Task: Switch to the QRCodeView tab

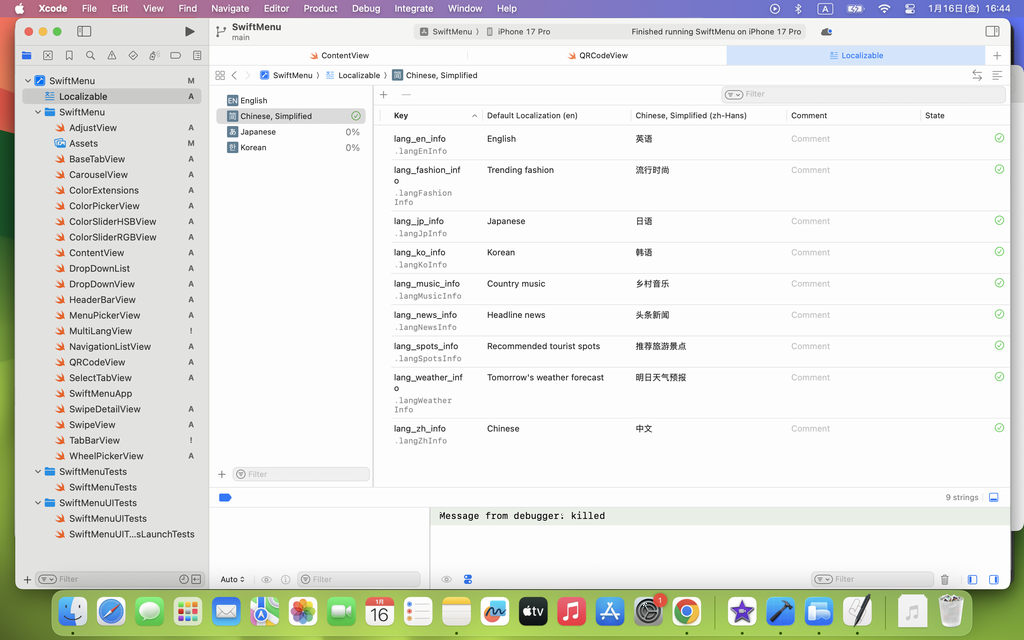Action: tap(603, 56)
